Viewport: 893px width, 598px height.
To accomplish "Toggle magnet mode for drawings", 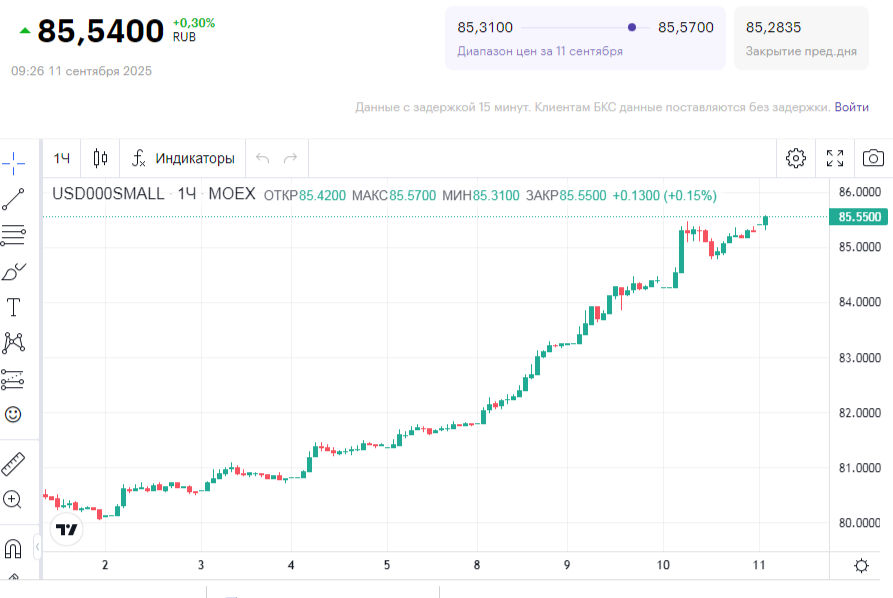I will coord(14,548).
